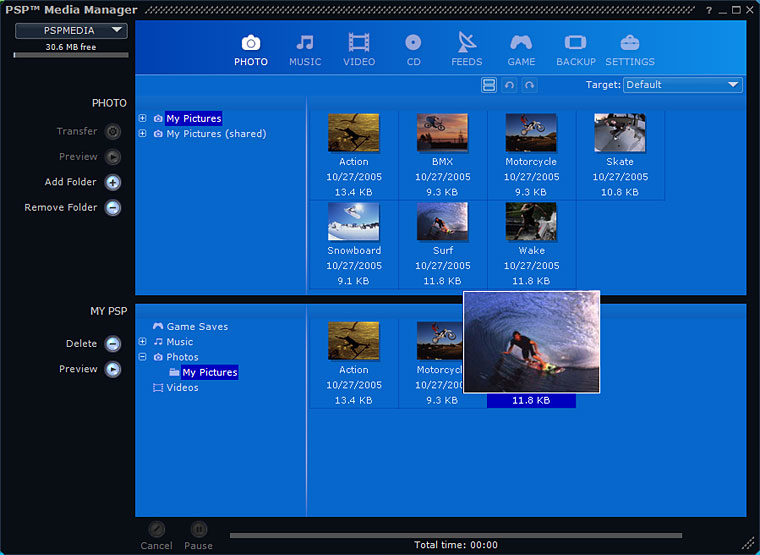Screen dimensions: 760x555
Task: Switch to the VIDEO section
Action: click(x=359, y=43)
